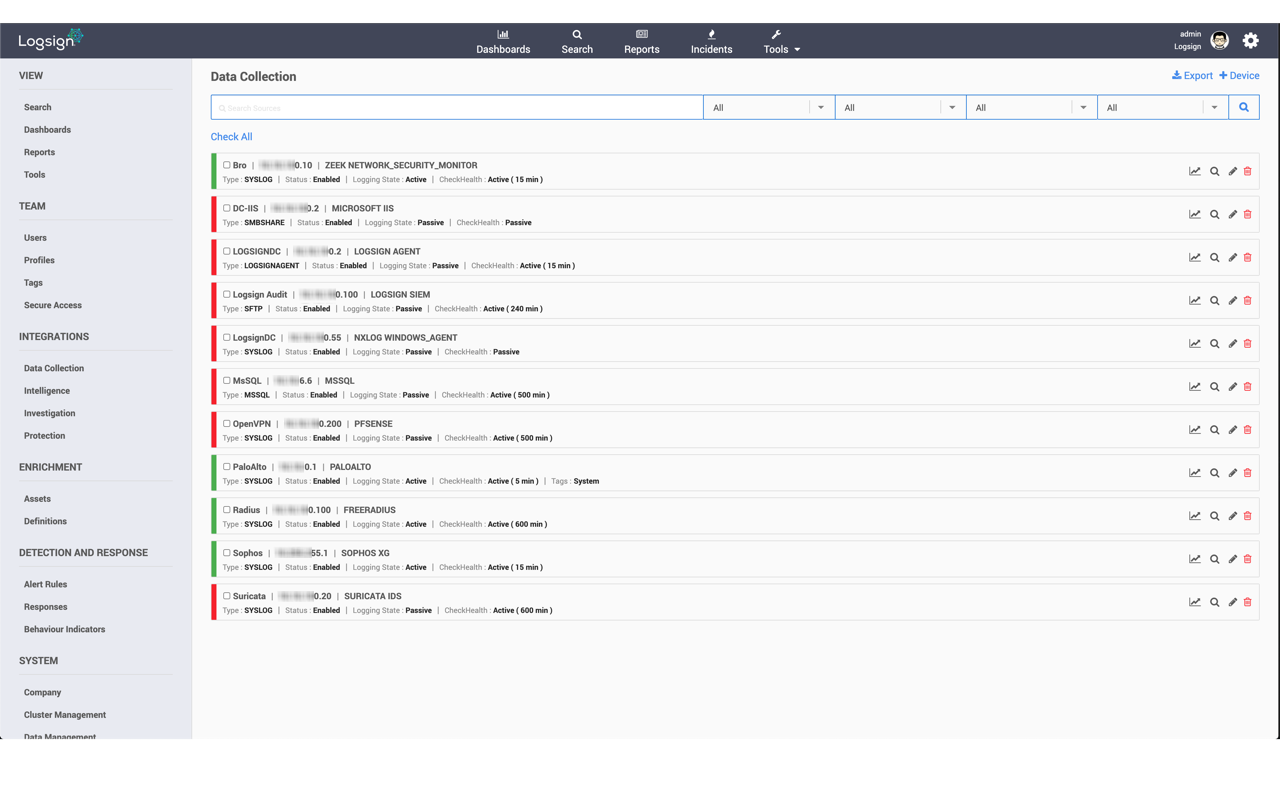Search logs of the Bro source
The height and width of the screenshot is (800, 1280).
click(x=1215, y=171)
